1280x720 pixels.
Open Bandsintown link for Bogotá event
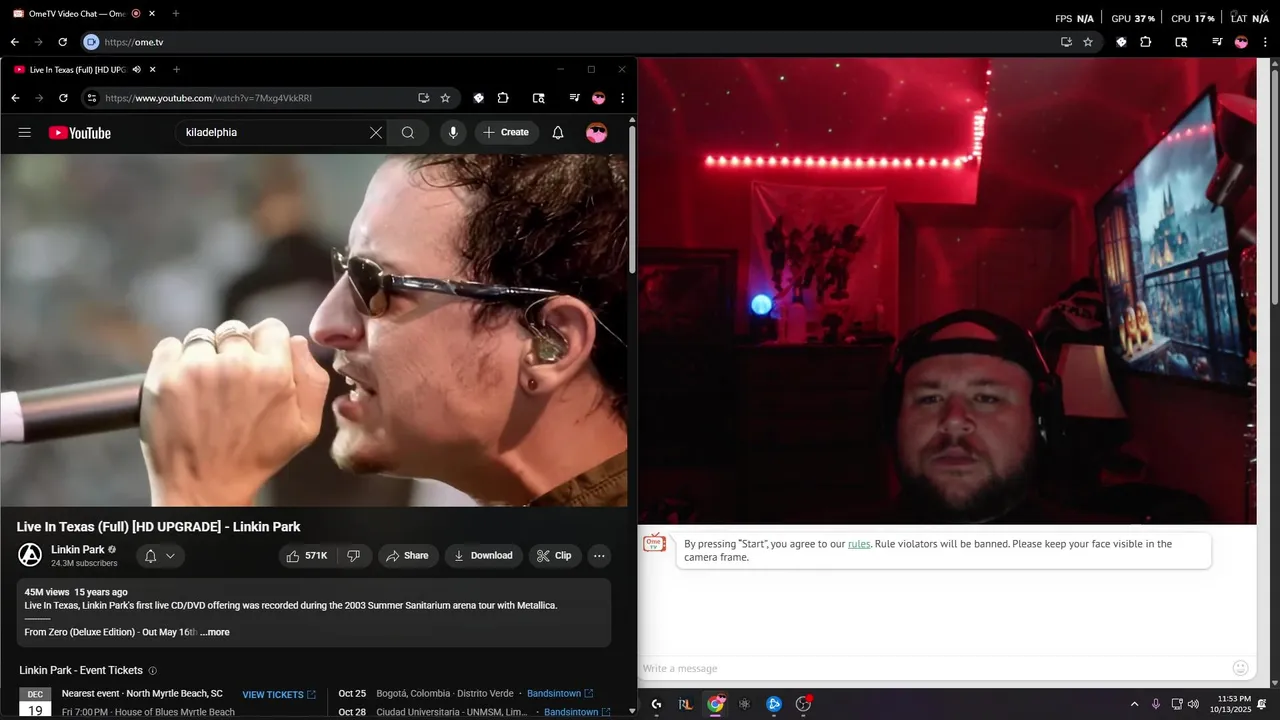tap(560, 693)
